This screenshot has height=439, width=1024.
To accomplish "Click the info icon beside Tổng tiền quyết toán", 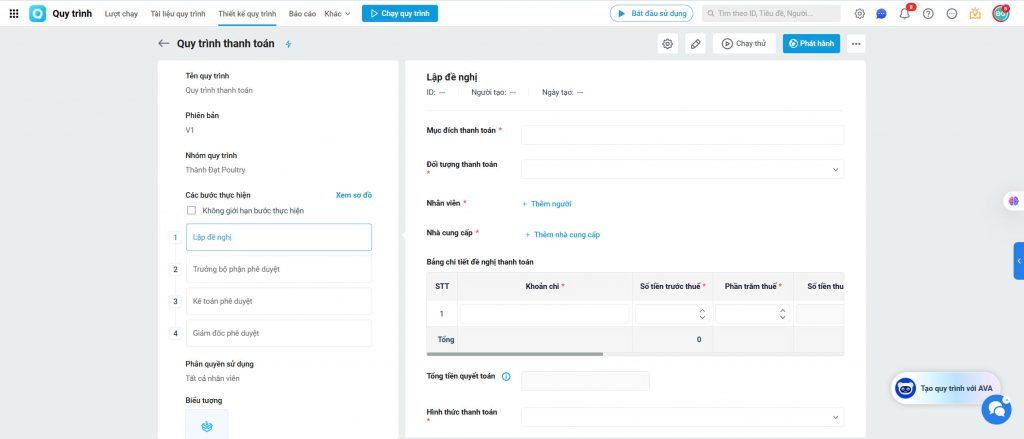I will 505,377.
